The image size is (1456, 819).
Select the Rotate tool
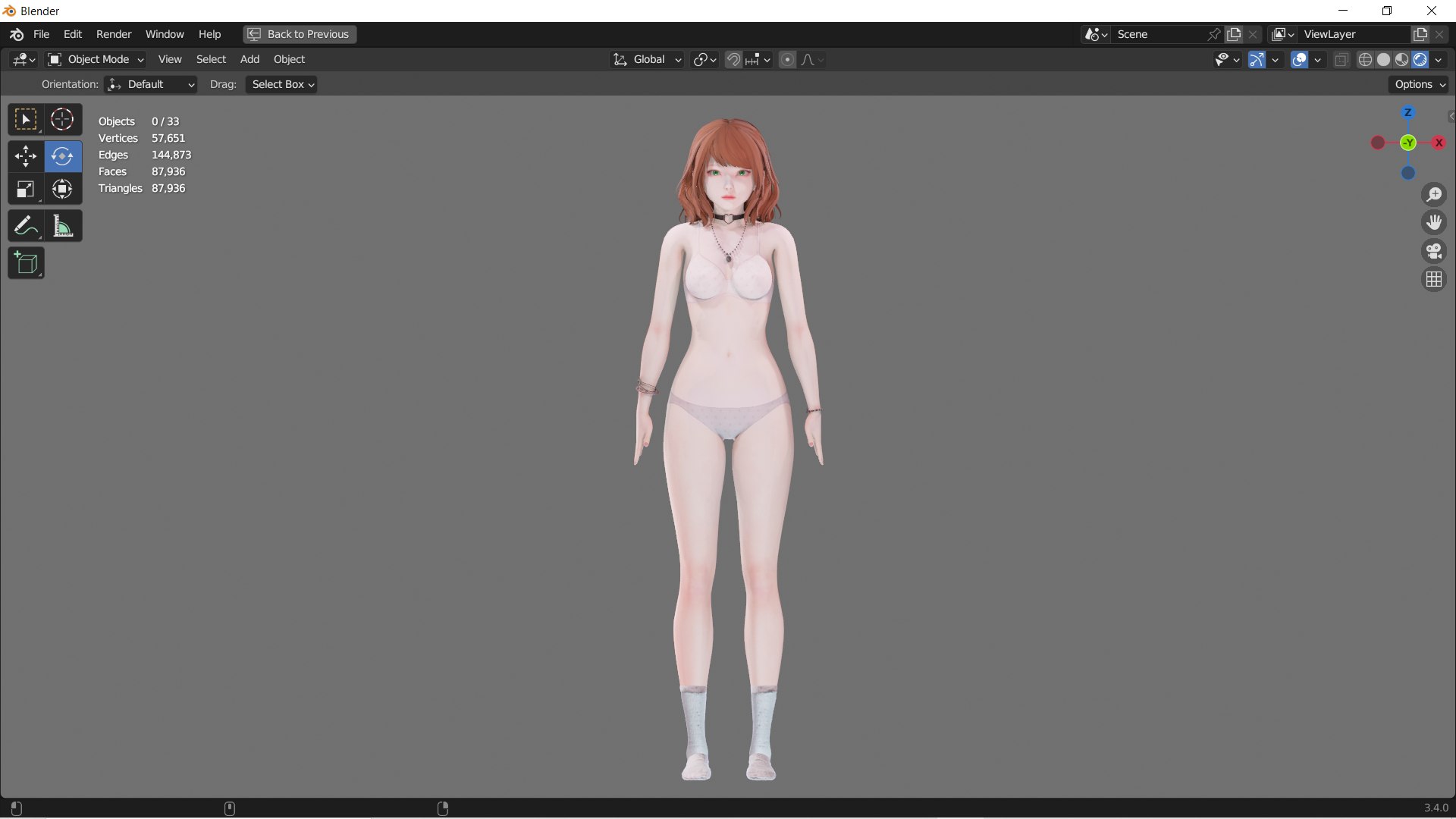click(62, 156)
